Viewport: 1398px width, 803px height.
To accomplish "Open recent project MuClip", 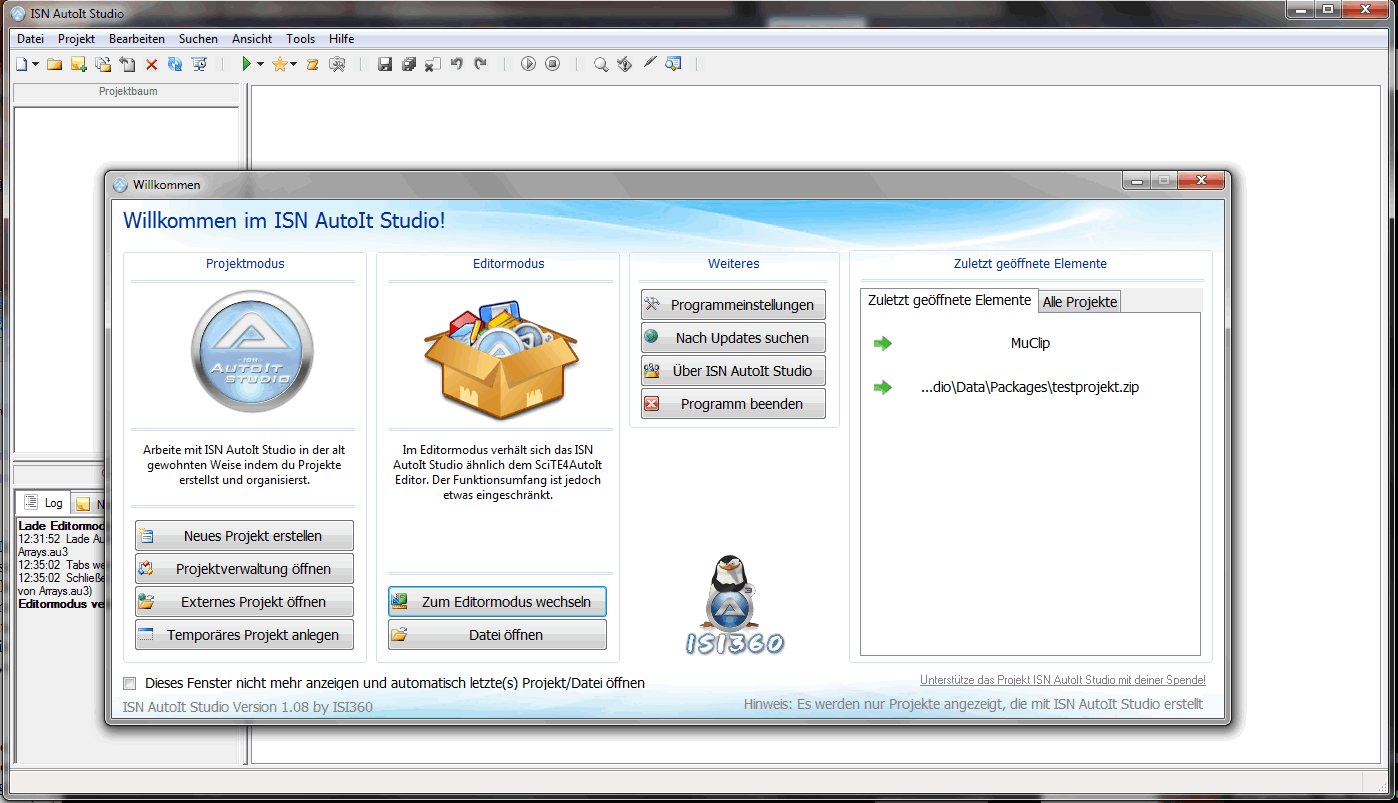I will click(x=1029, y=343).
